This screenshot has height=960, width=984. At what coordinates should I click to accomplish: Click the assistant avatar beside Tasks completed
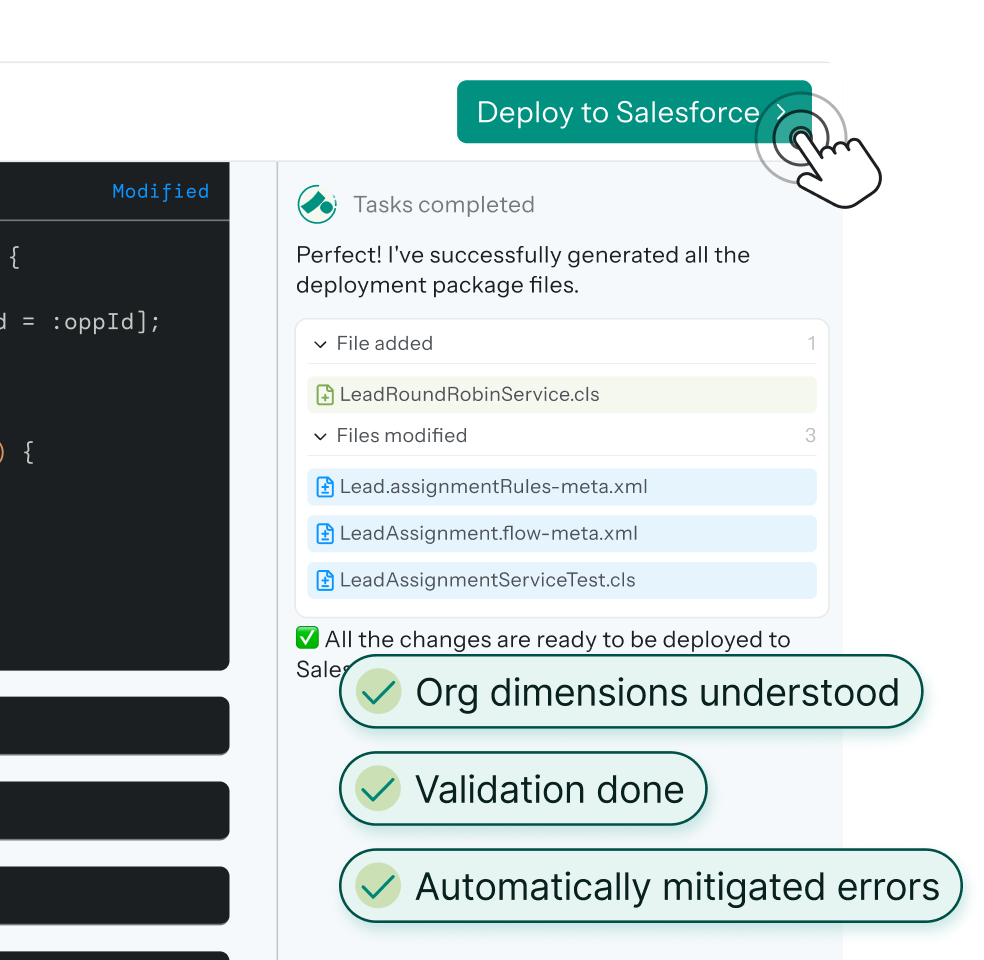click(317, 205)
